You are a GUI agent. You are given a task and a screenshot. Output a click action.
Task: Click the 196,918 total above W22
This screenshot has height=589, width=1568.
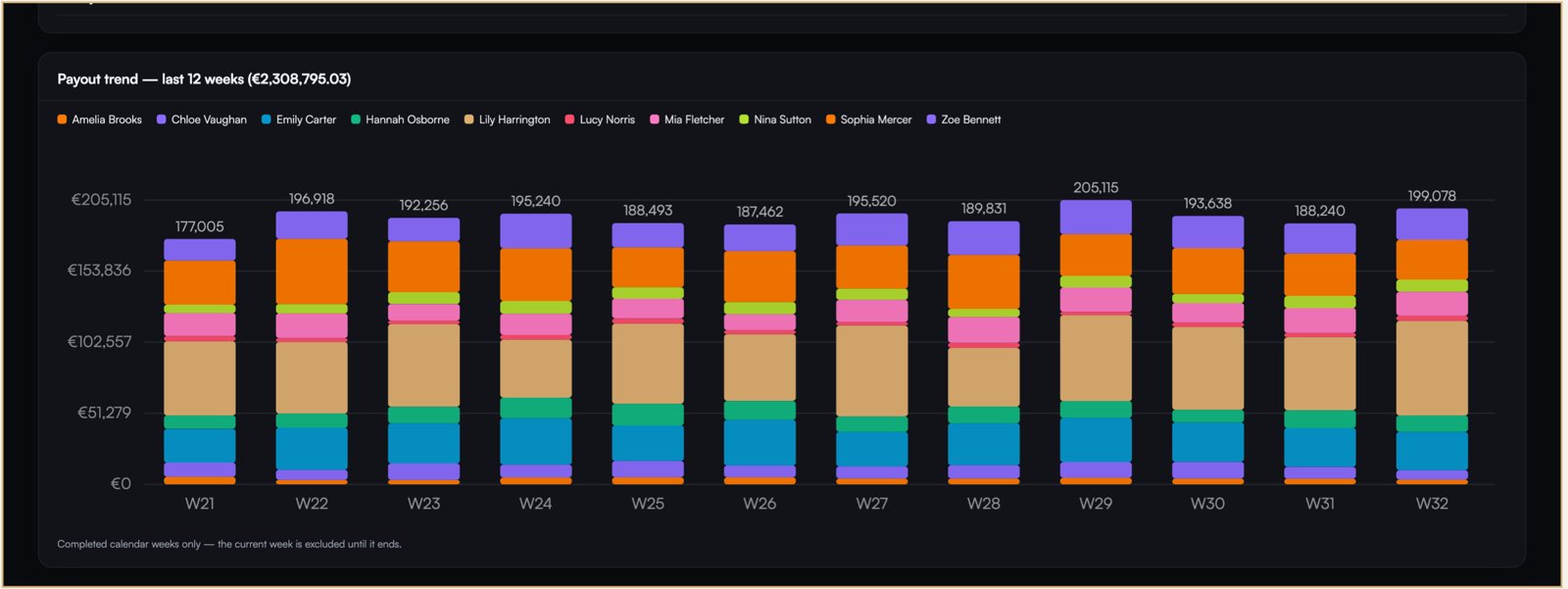312,199
